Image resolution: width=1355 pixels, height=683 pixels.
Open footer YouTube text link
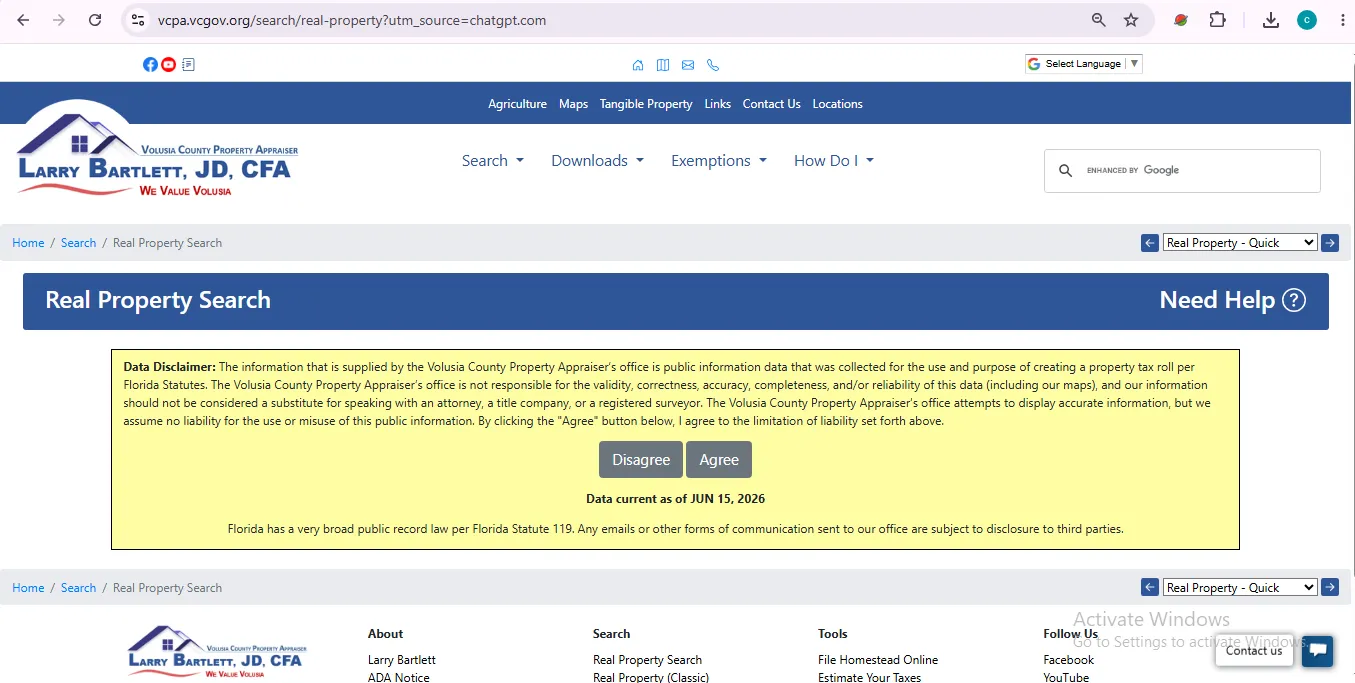pos(1066,677)
